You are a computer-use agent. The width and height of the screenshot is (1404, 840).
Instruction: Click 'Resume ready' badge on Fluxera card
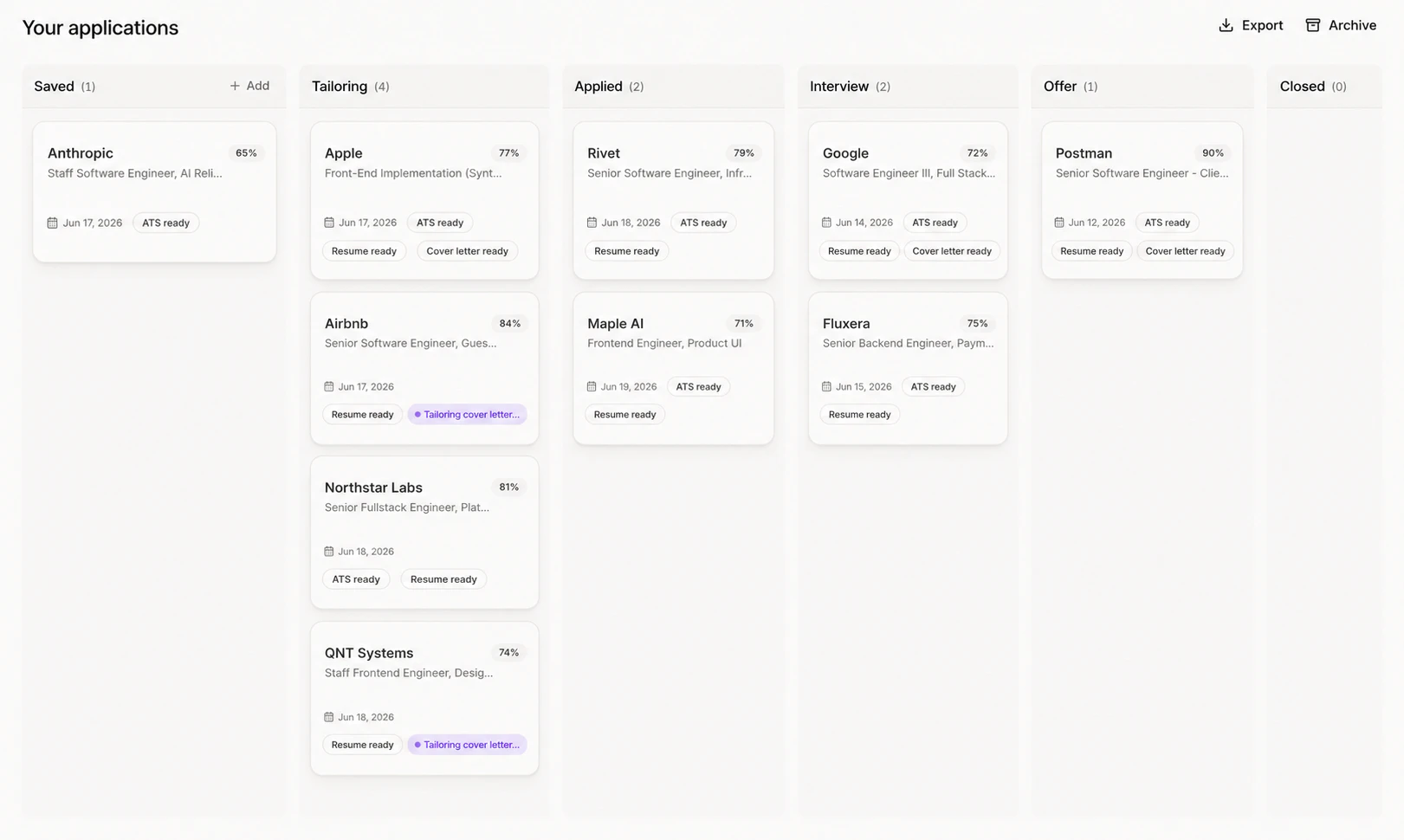tap(859, 415)
